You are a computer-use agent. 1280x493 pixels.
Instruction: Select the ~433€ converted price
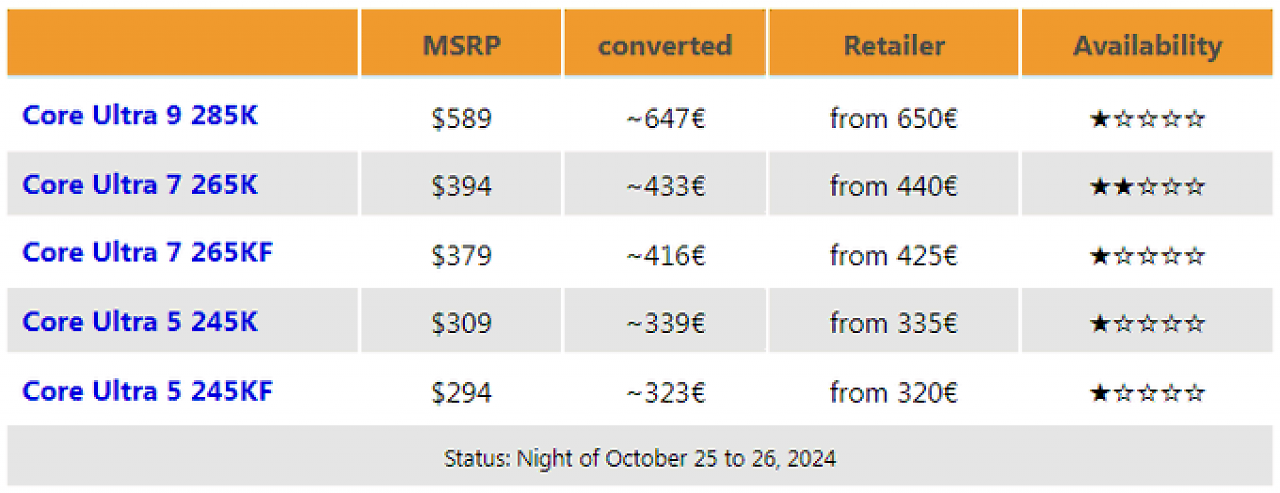pos(666,187)
